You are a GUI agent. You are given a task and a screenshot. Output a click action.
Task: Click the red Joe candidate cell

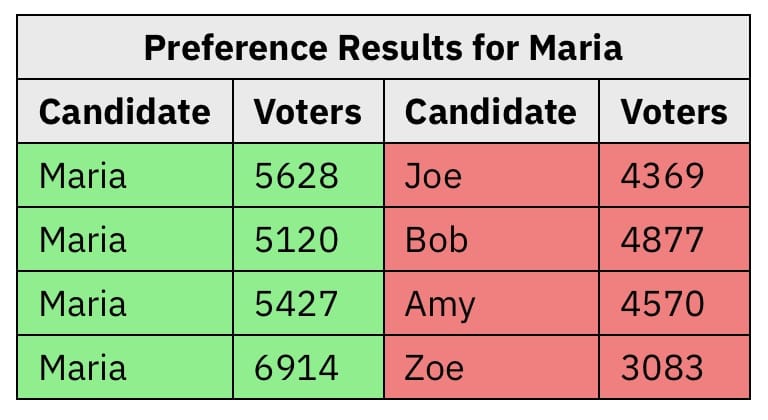[x=491, y=176]
